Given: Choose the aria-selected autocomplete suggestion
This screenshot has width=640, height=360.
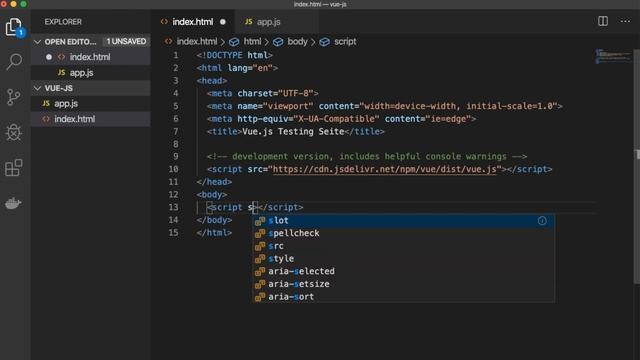Looking at the screenshot, I should [403, 271].
